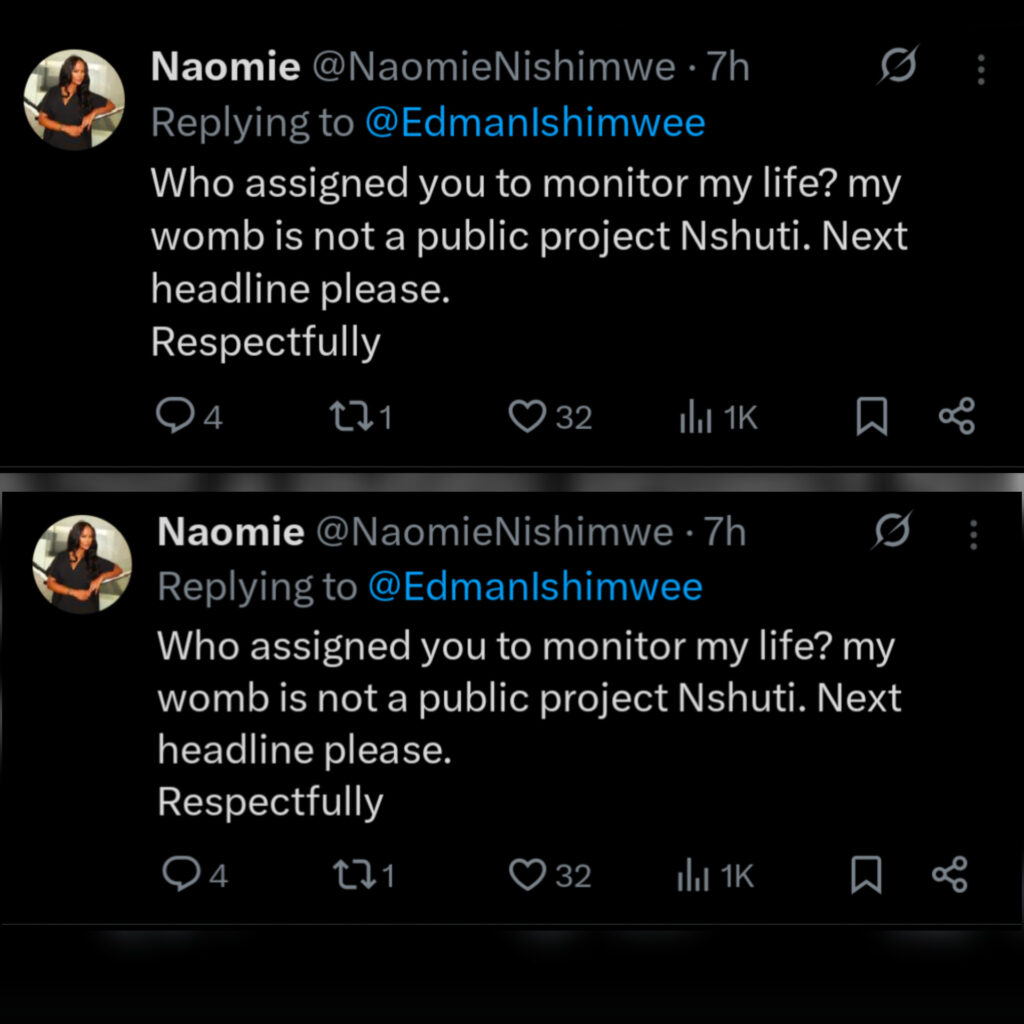
Task: Open more options menu on top tweet
Action: 981,69
